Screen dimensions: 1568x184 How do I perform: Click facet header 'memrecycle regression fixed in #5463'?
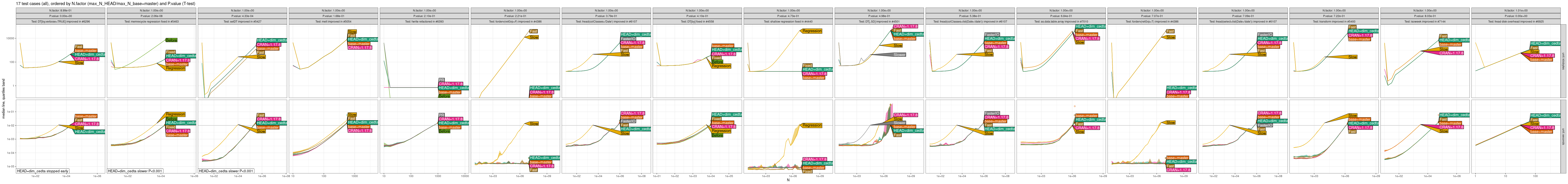click(151, 21)
